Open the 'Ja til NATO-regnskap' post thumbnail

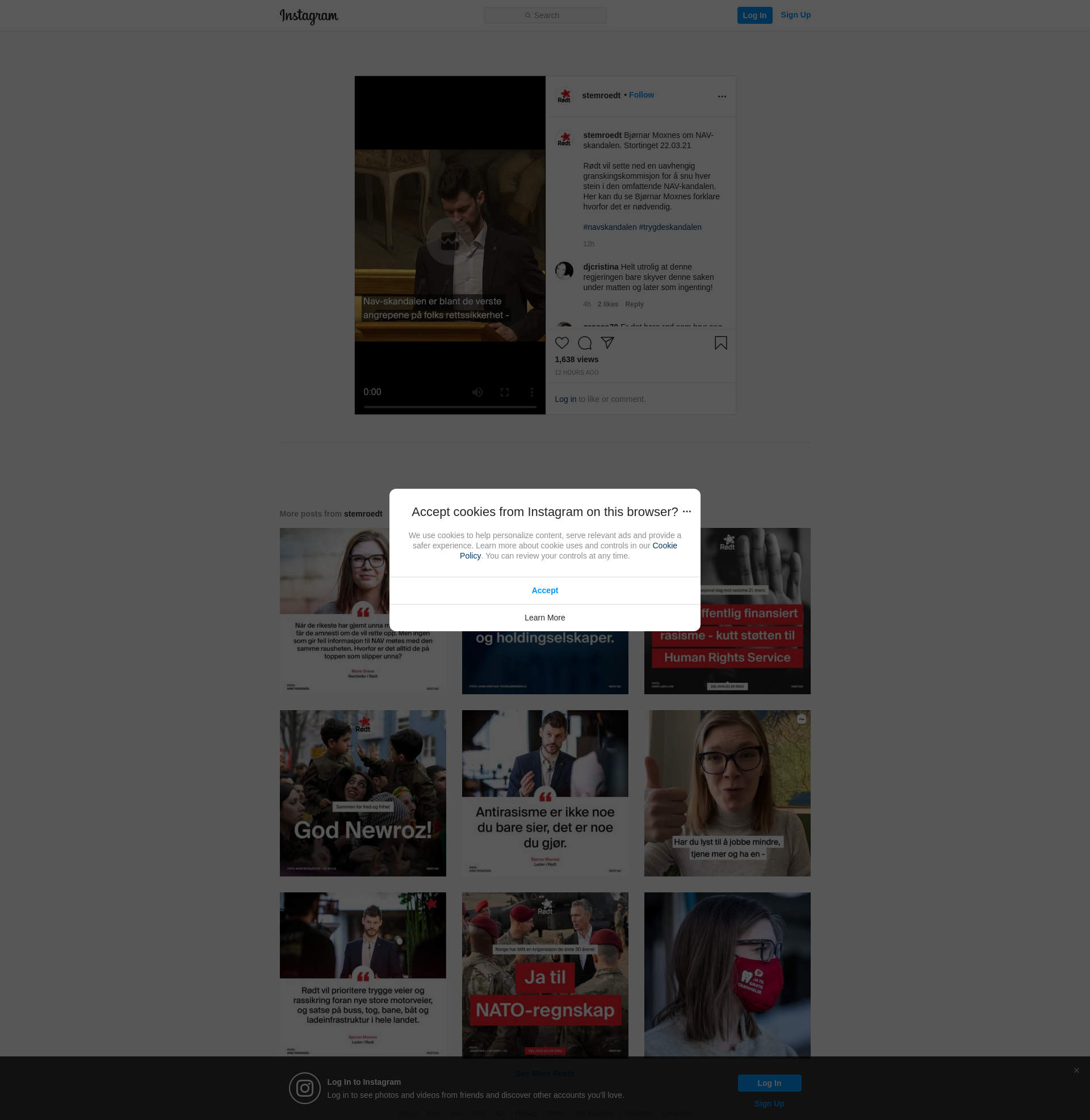(x=544, y=975)
